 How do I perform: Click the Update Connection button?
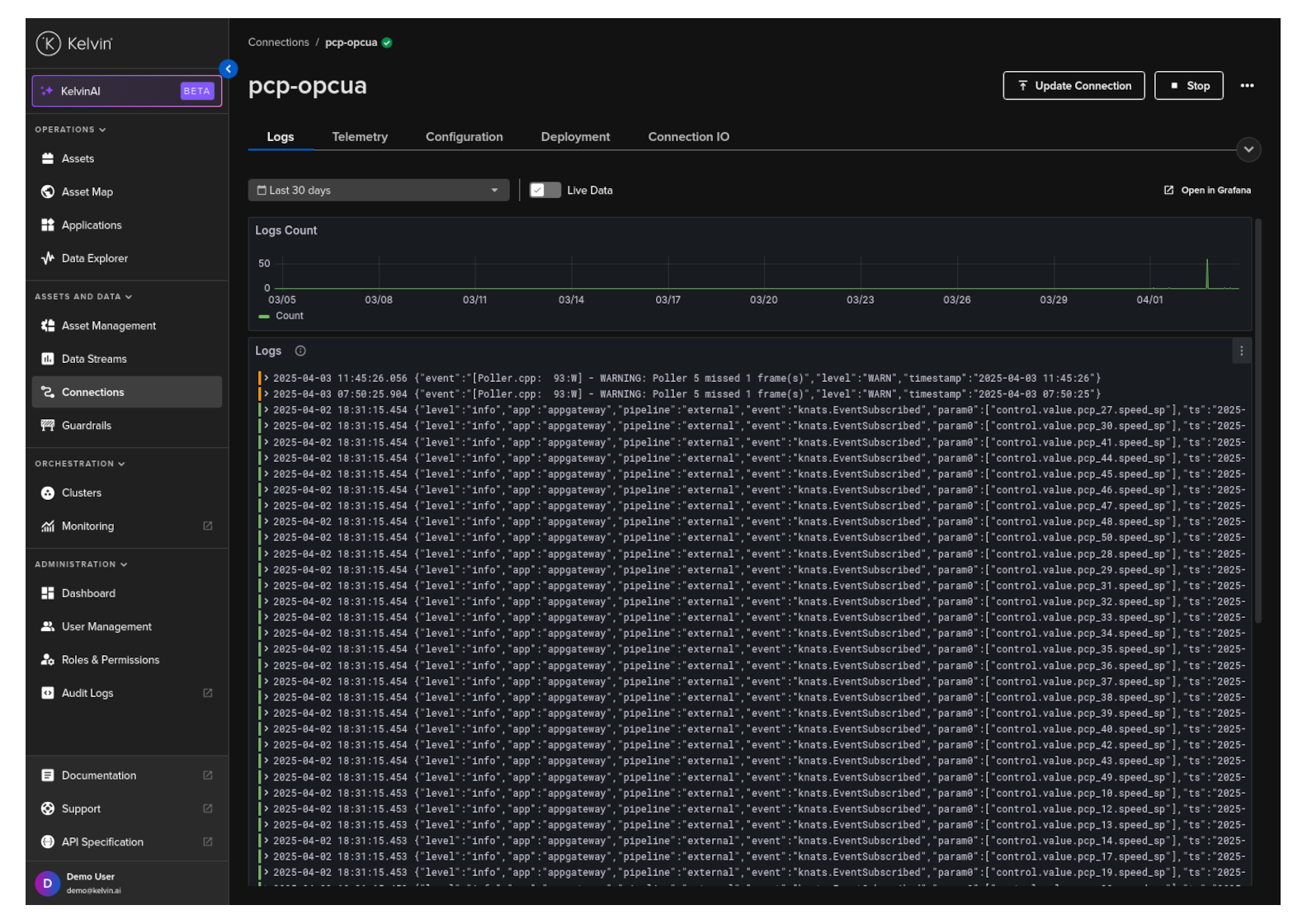pyautogui.click(x=1073, y=86)
